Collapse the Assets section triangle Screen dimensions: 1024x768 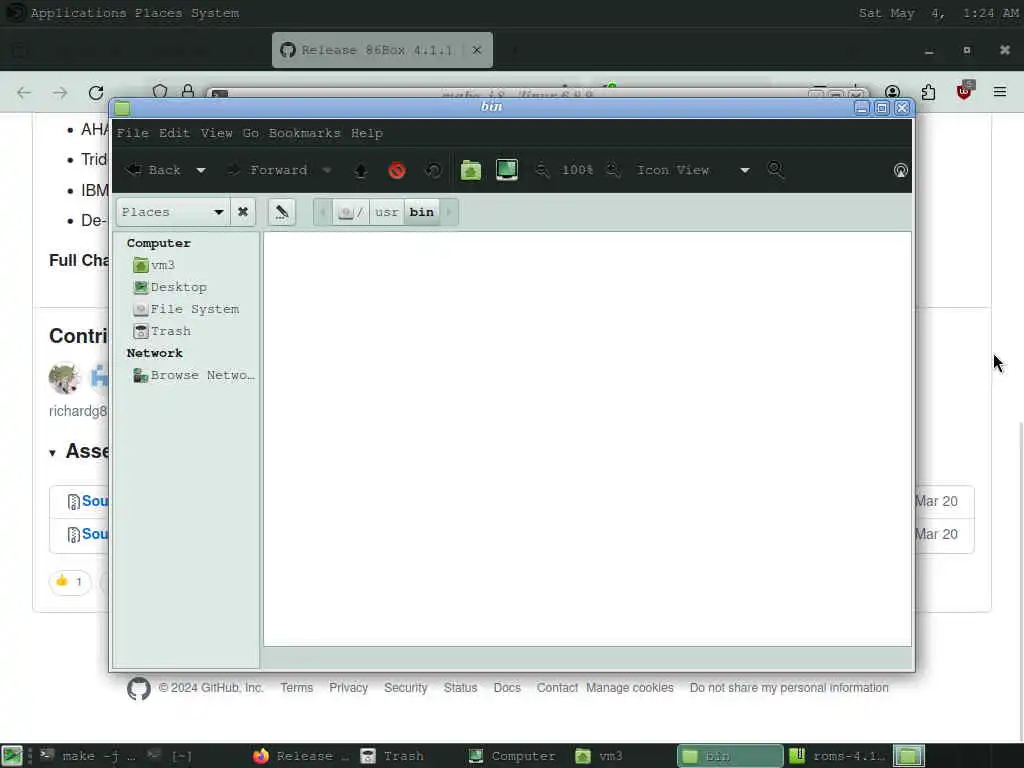52,453
